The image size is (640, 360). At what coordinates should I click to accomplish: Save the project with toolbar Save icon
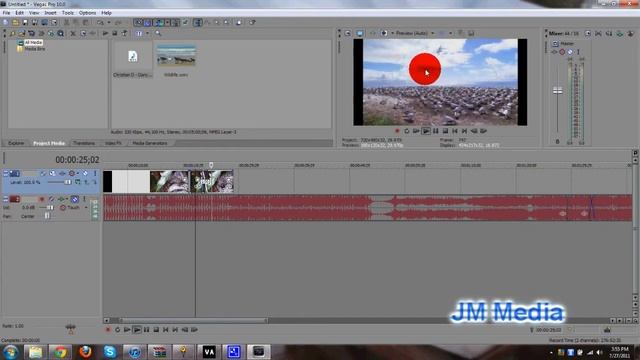pos(25,22)
